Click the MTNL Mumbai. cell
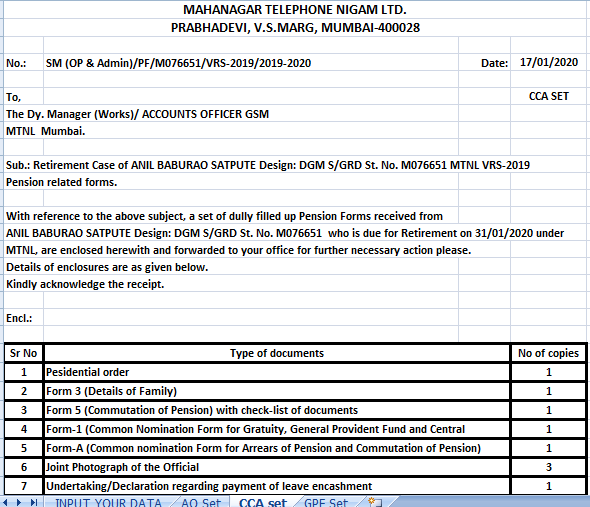590x507 pixels. pos(46,131)
